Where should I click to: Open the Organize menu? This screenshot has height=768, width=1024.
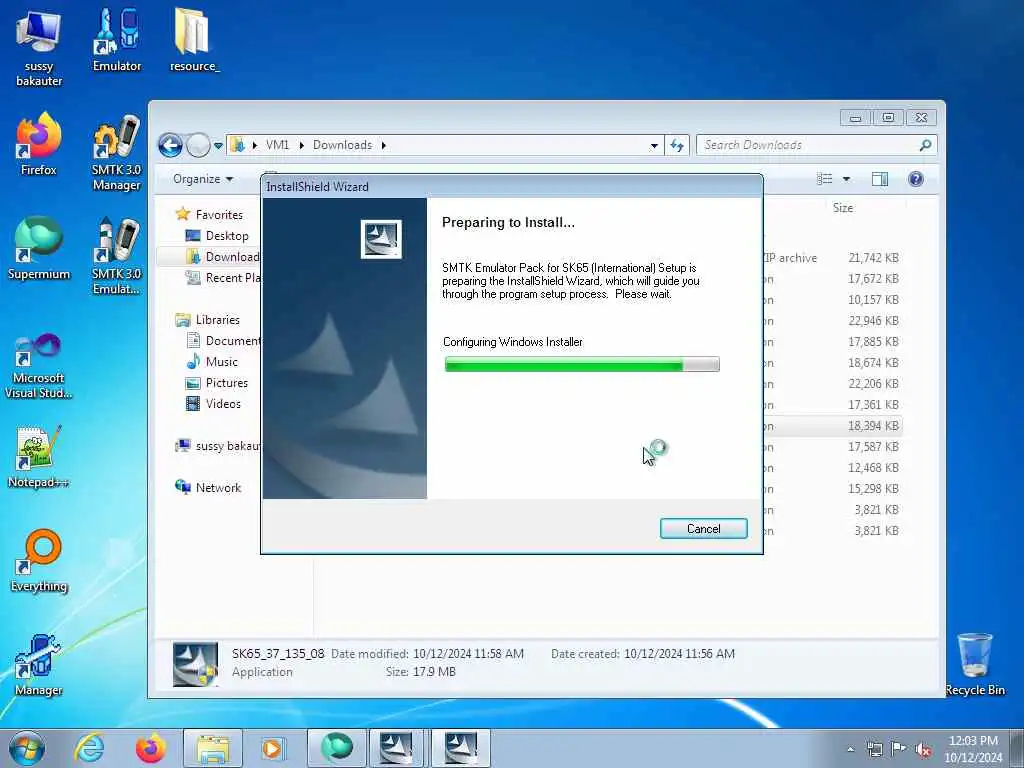point(203,179)
